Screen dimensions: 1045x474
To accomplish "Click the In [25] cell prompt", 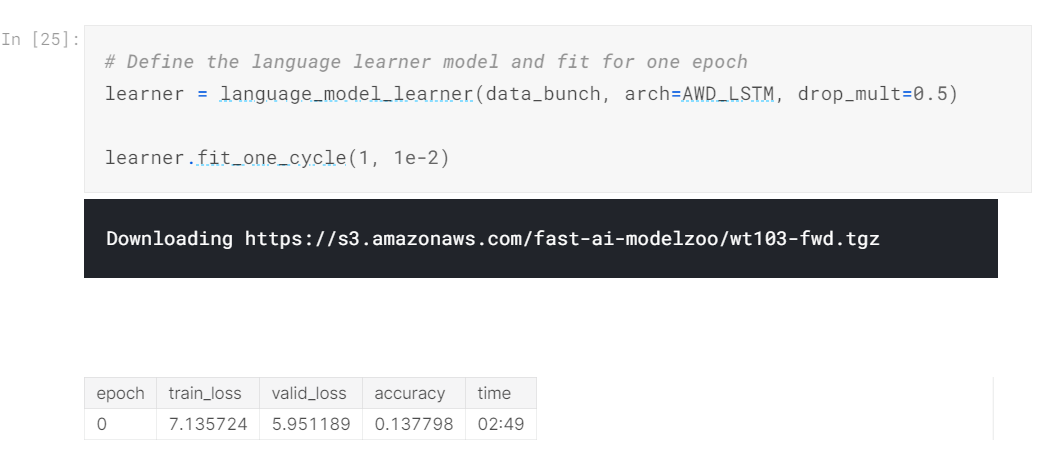I will click(x=42, y=40).
